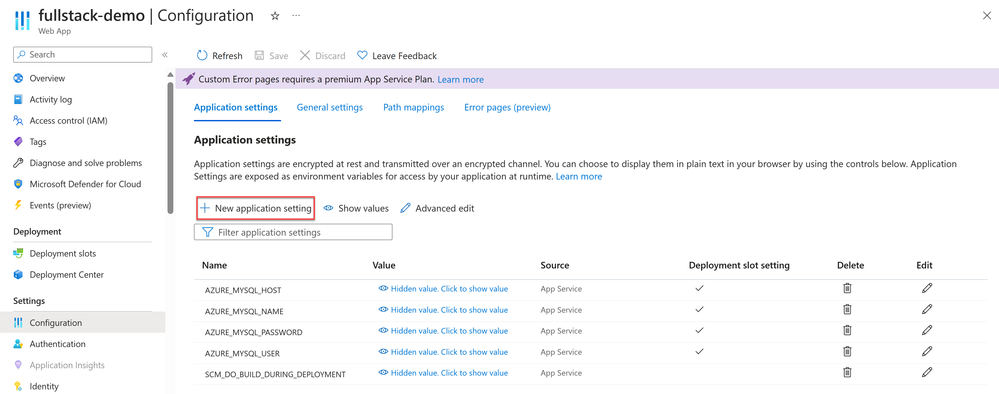This screenshot has height=394, width=999.
Task: Delete the AZURE_MYSQL_USER setting
Action: [x=847, y=351]
